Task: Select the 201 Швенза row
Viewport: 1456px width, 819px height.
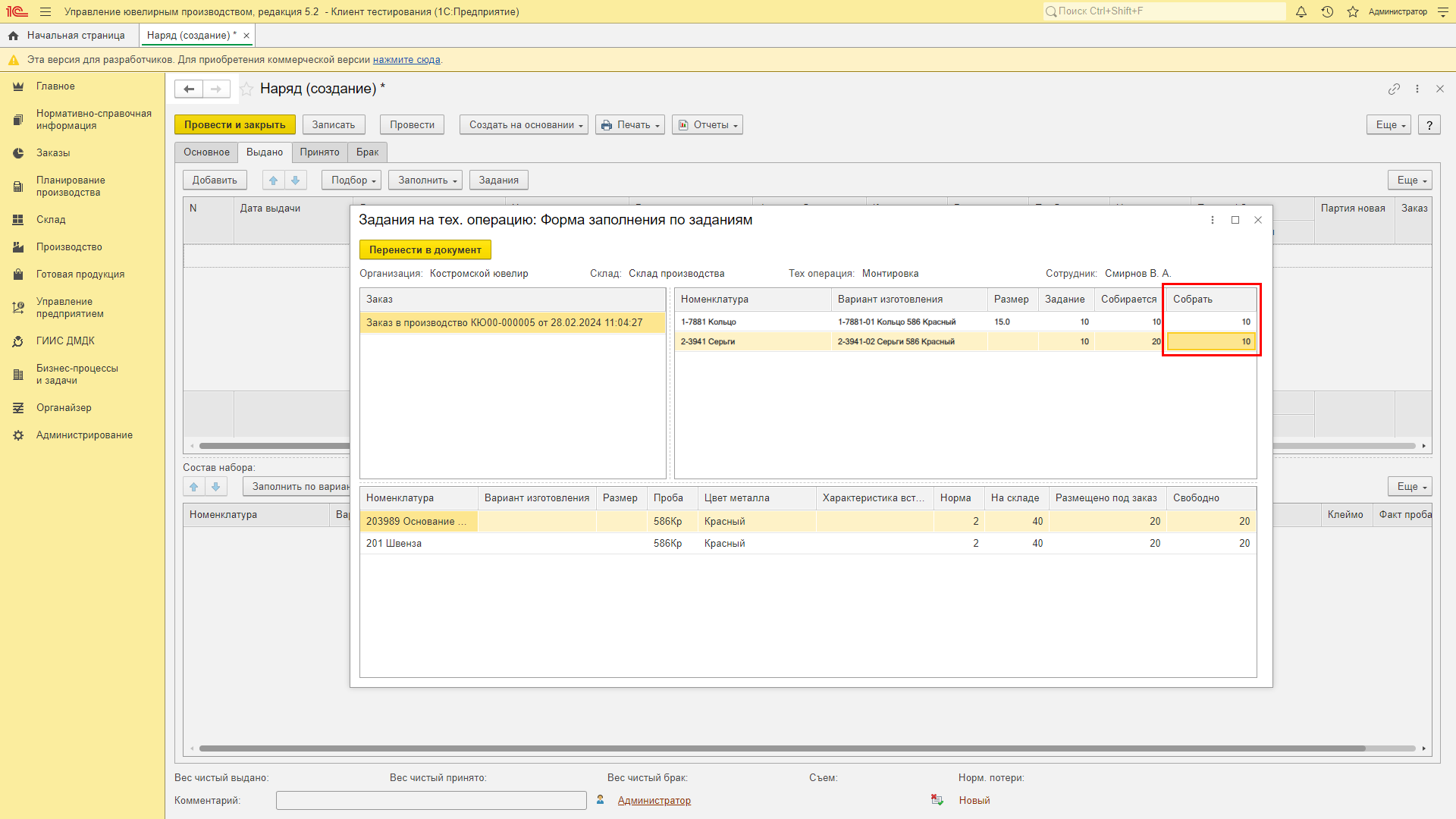Action: [x=808, y=544]
